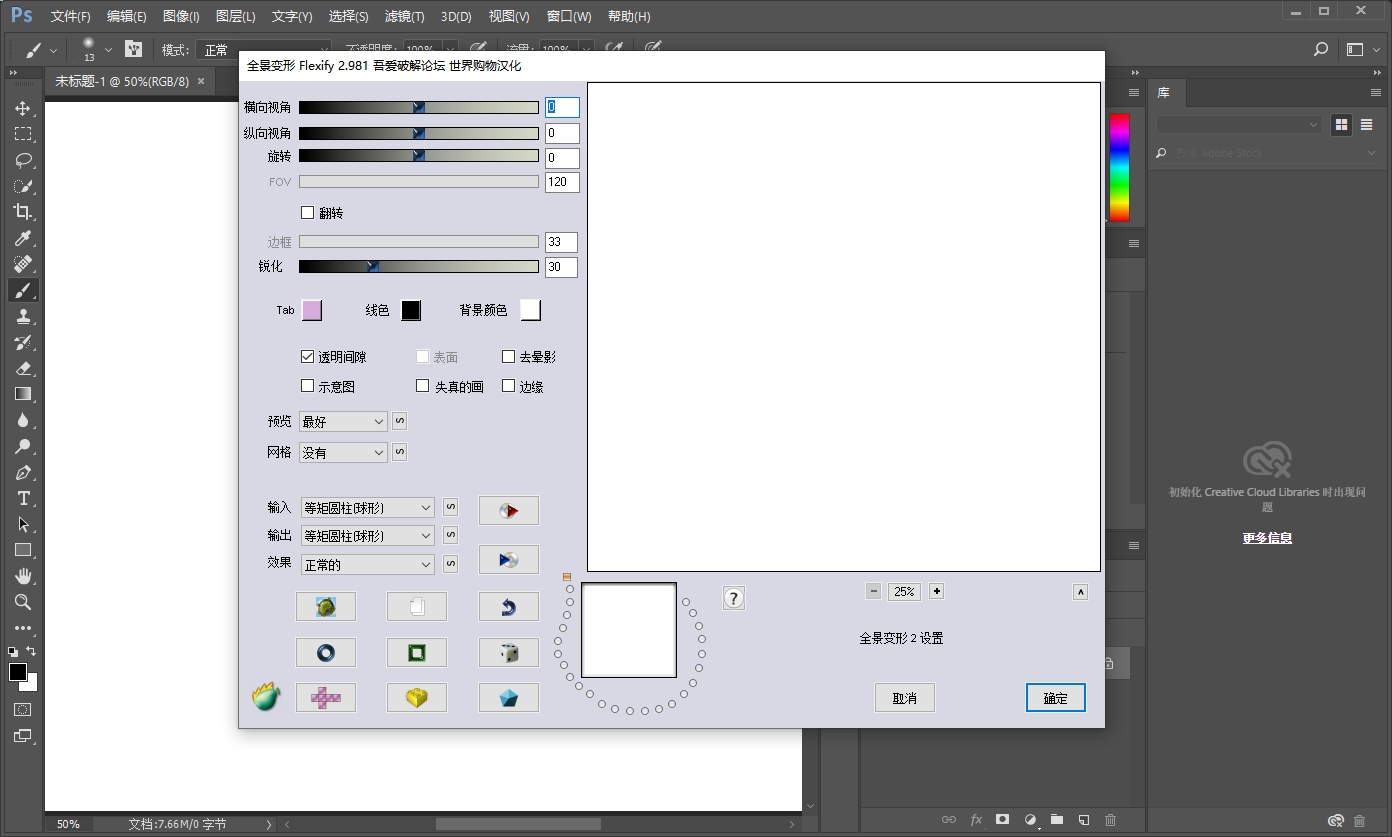1392x837 pixels.
Task: Click the 横向视角 value input field
Action: pos(562,108)
